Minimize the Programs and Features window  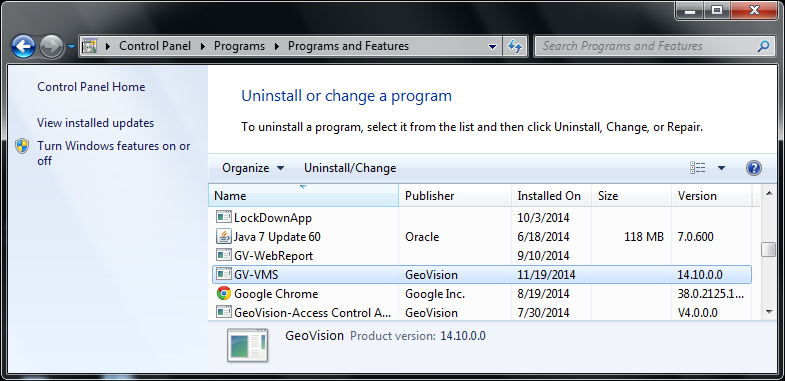click(x=689, y=11)
